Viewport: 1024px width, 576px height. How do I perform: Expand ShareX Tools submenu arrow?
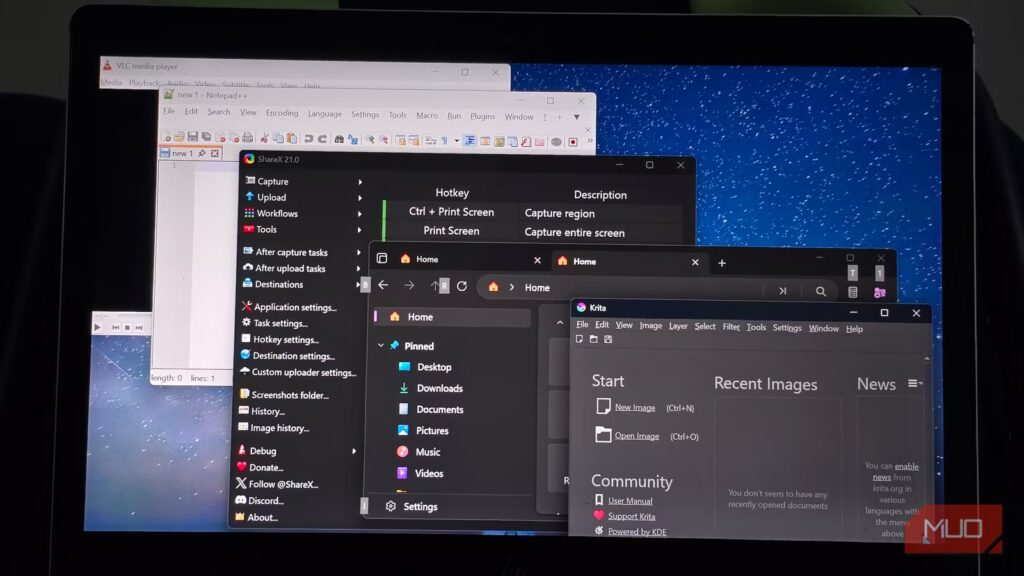pyautogui.click(x=359, y=230)
